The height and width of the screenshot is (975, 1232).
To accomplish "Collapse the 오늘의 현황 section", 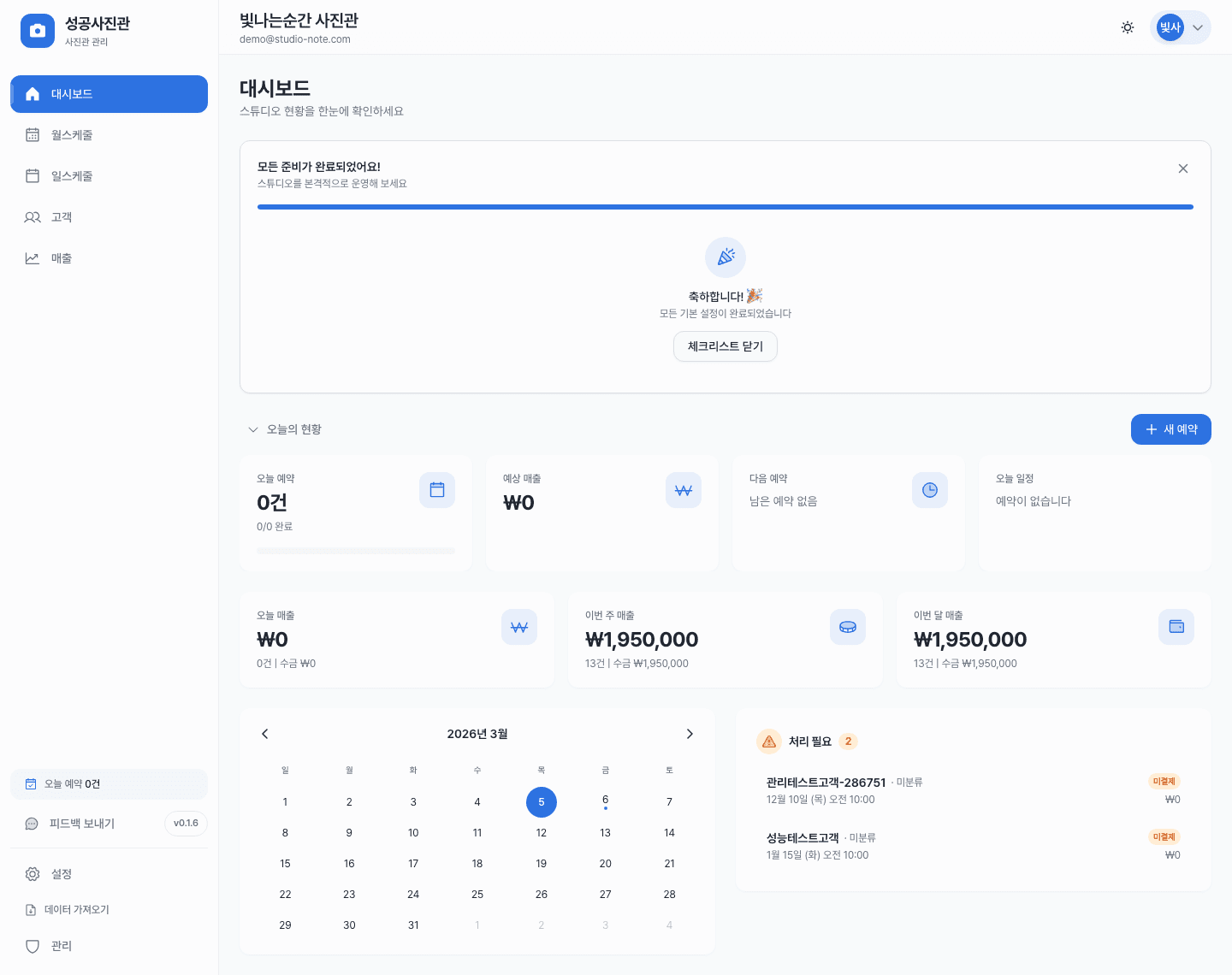I will pos(253,429).
